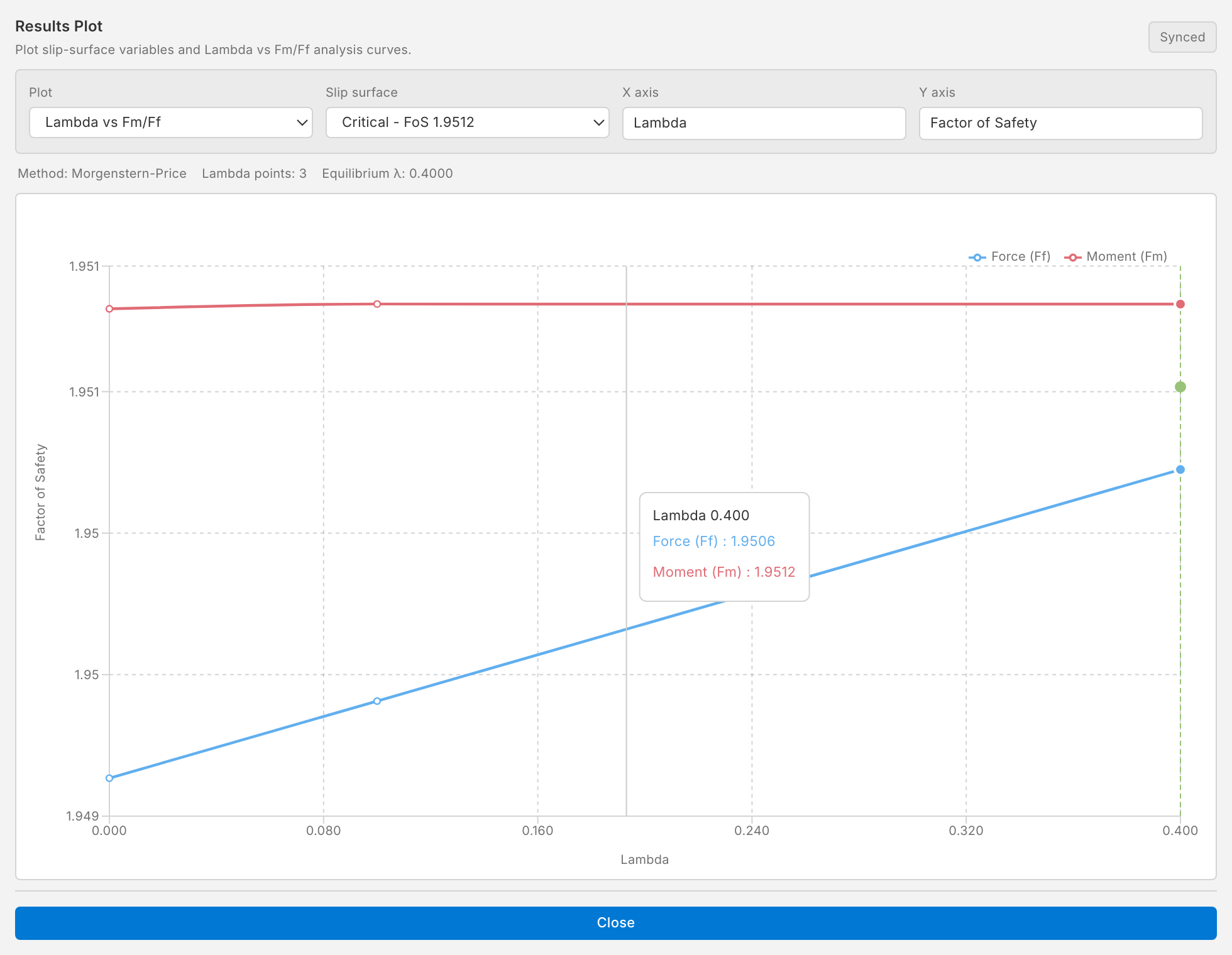Click x-axis tick label 0.080
1232x955 pixels.
323,831
